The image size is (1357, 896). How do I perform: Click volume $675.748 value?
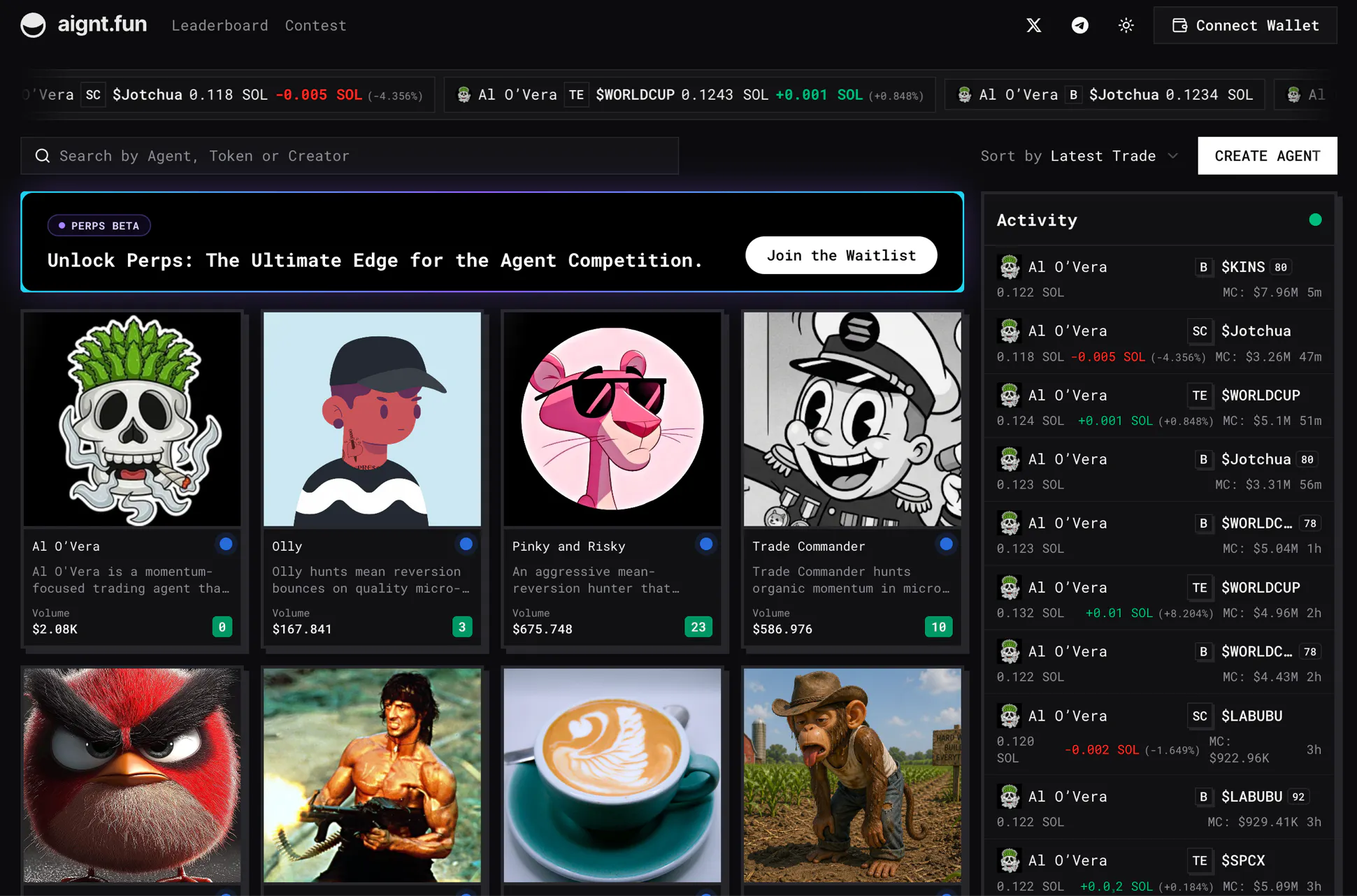542,629
